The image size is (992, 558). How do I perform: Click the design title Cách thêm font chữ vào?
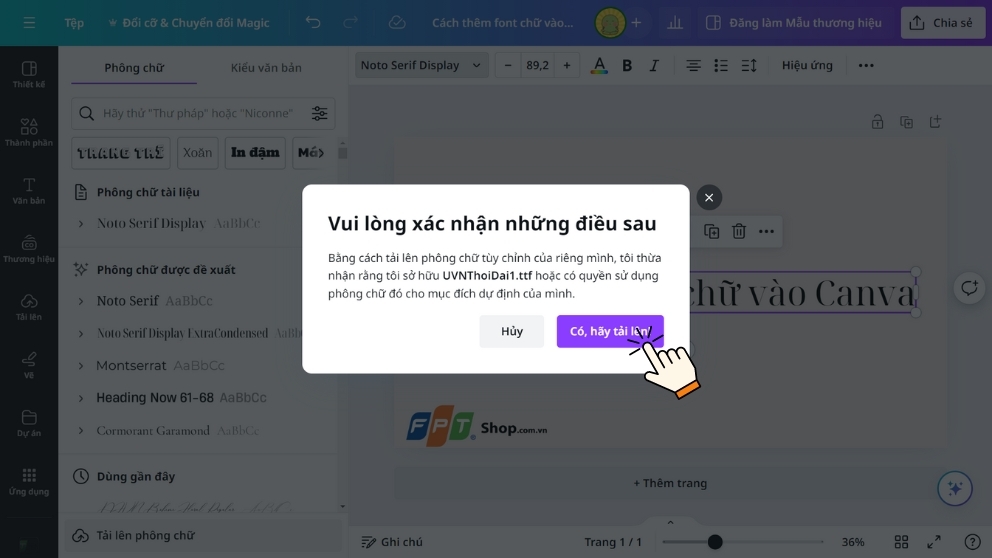[x=502, y=23]
